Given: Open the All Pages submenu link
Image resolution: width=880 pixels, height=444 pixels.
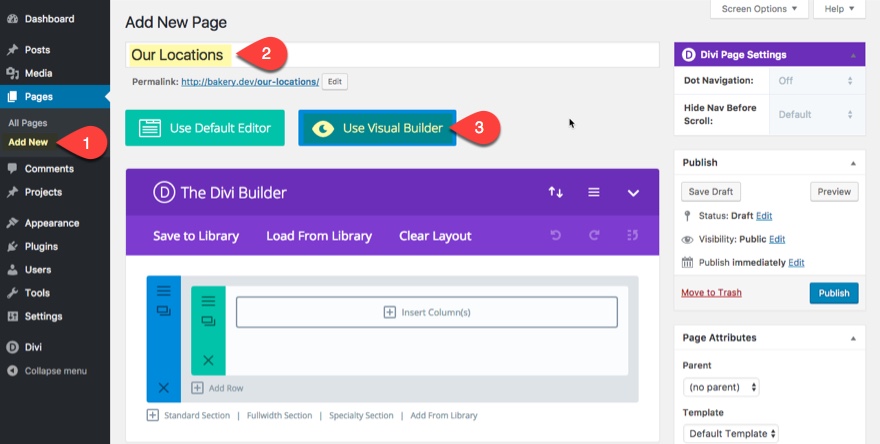Looking at the screenshot, I should point(28,123).
